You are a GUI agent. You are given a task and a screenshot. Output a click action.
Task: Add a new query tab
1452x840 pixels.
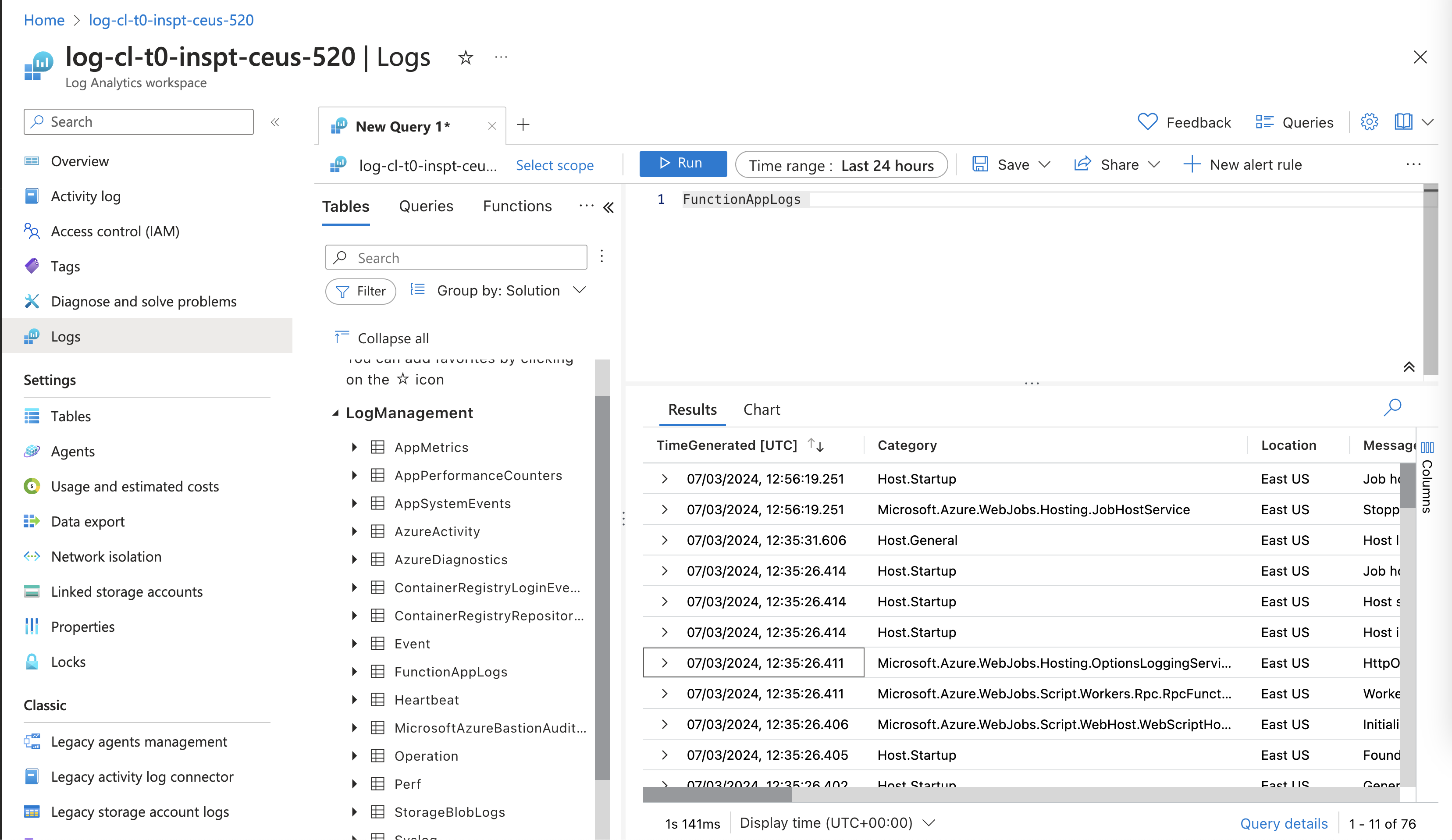click(523, 125)
